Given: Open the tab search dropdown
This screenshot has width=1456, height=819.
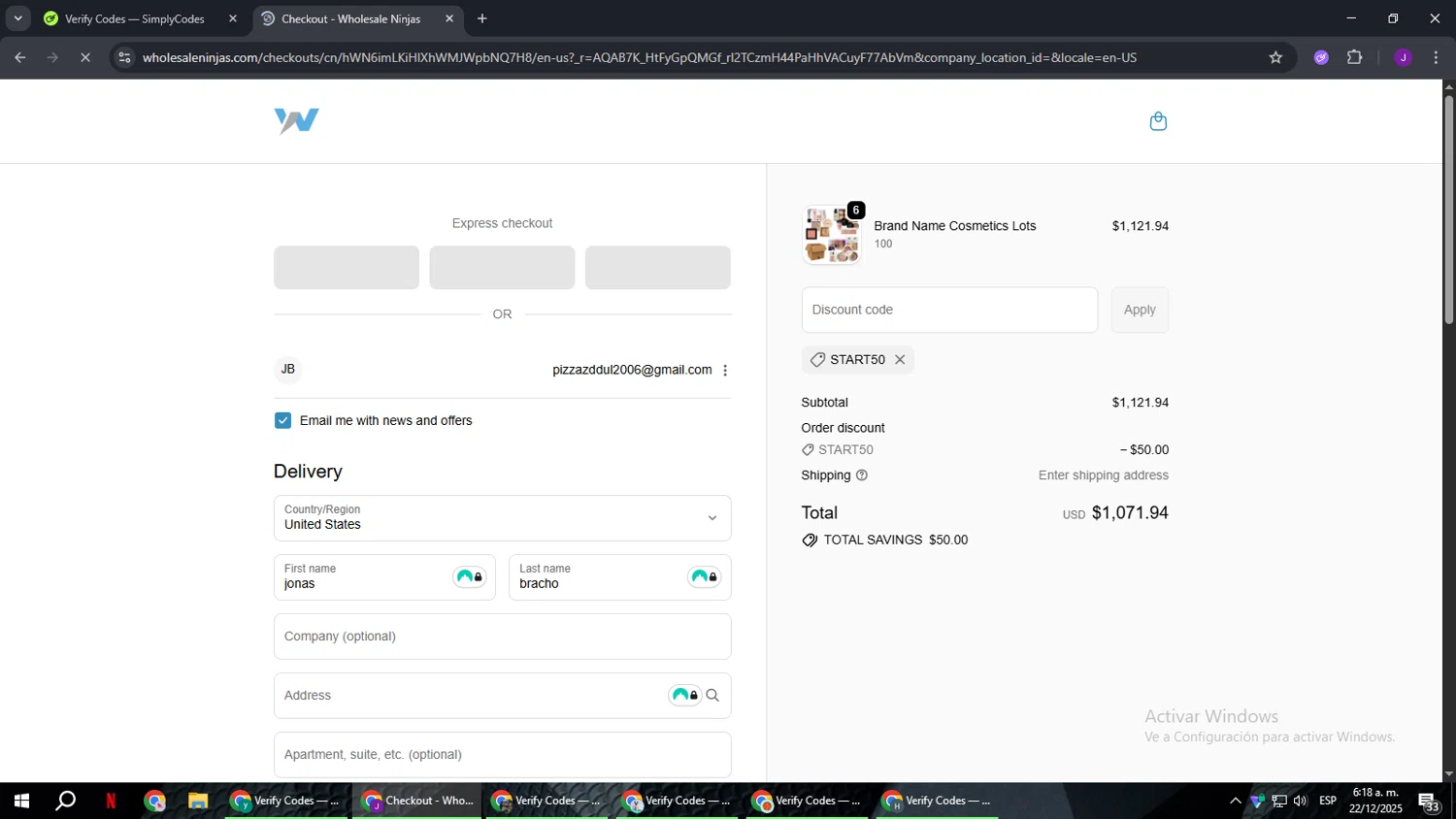Looking at the screenshot, I should click(x=17, y=18).
